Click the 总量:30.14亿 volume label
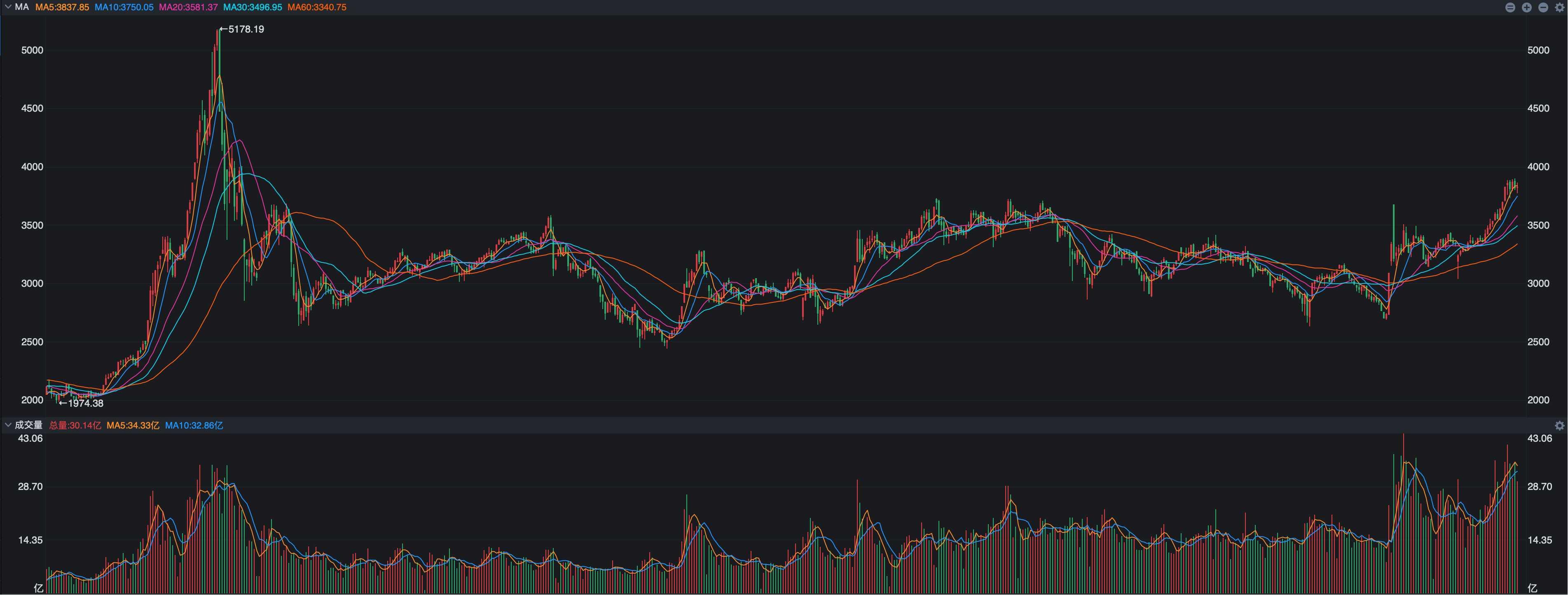The width and height of the screenshot is (1568, 595). 75,426
